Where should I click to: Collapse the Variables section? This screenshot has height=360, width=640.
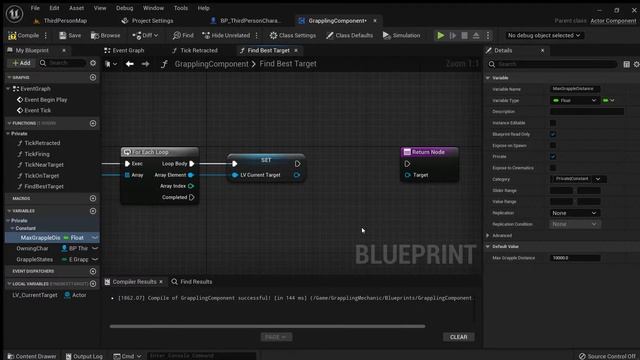click(x=9, y=211)
